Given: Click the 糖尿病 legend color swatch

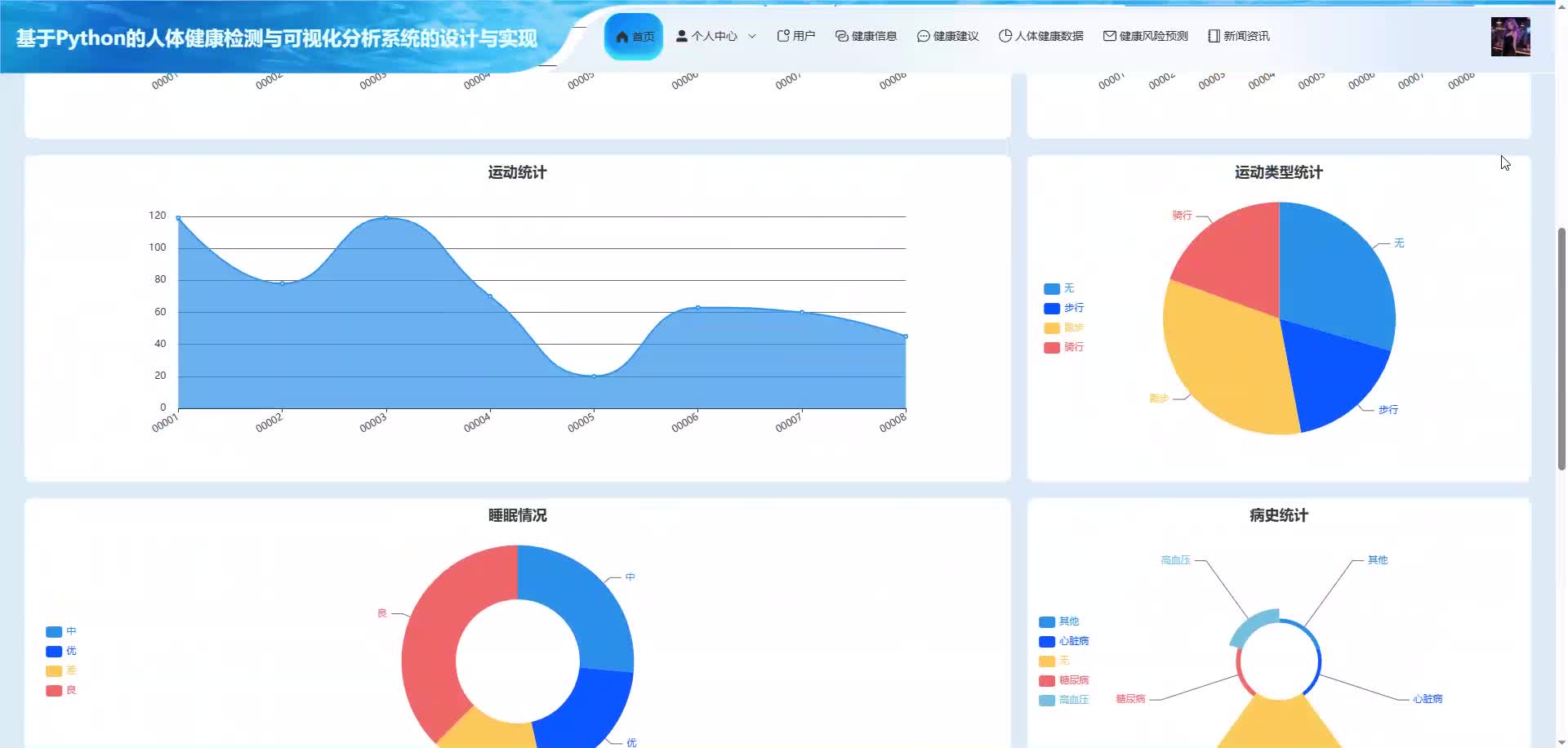Looking at the screenshot, I should click(1047, 680).
